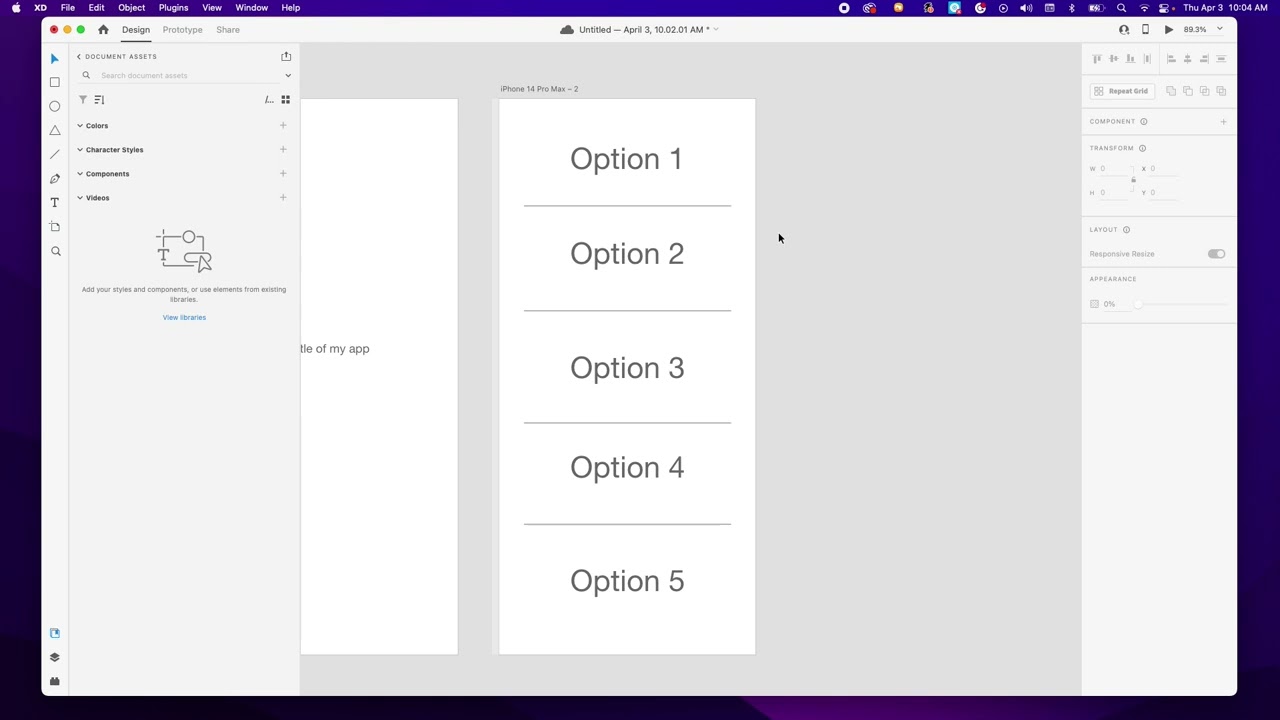Add a character style asset

click(x=283, y=150)
